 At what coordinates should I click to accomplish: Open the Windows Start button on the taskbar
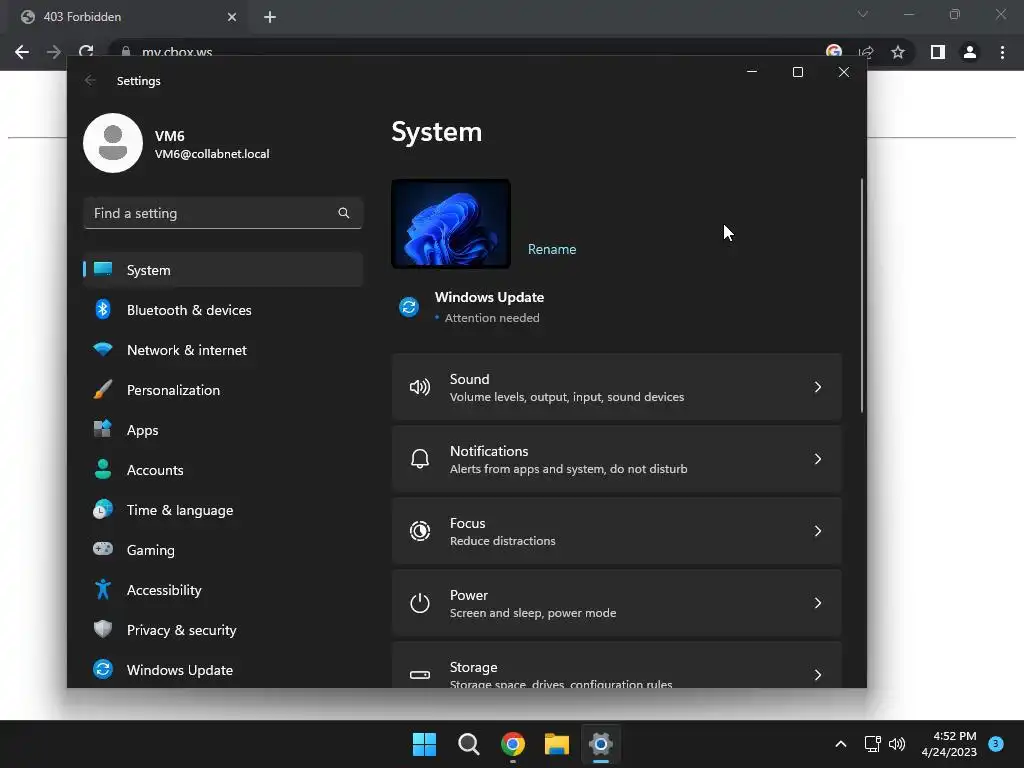[x=424, y=744]
